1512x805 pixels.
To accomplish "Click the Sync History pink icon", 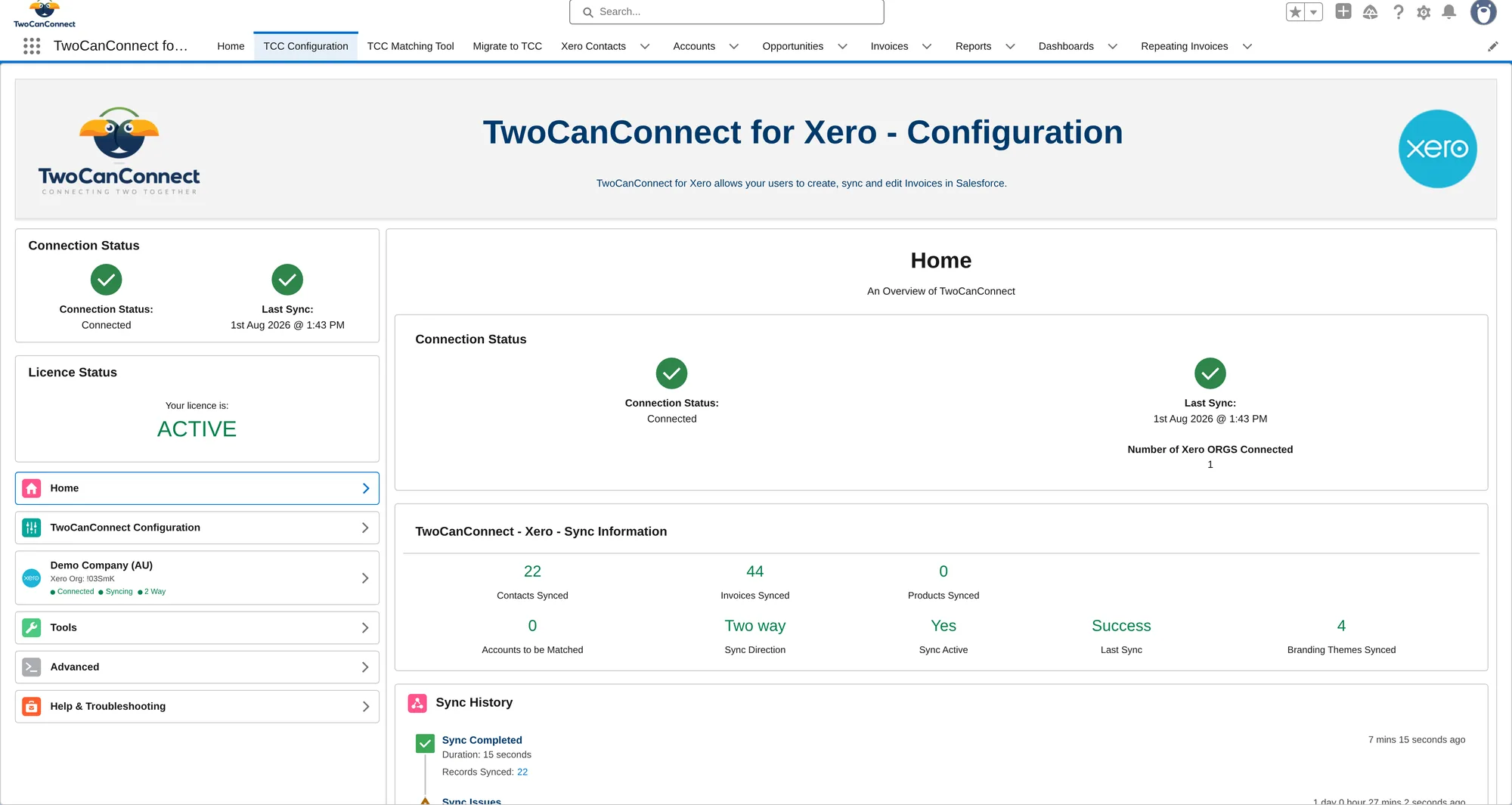I will tap(417, 703).
